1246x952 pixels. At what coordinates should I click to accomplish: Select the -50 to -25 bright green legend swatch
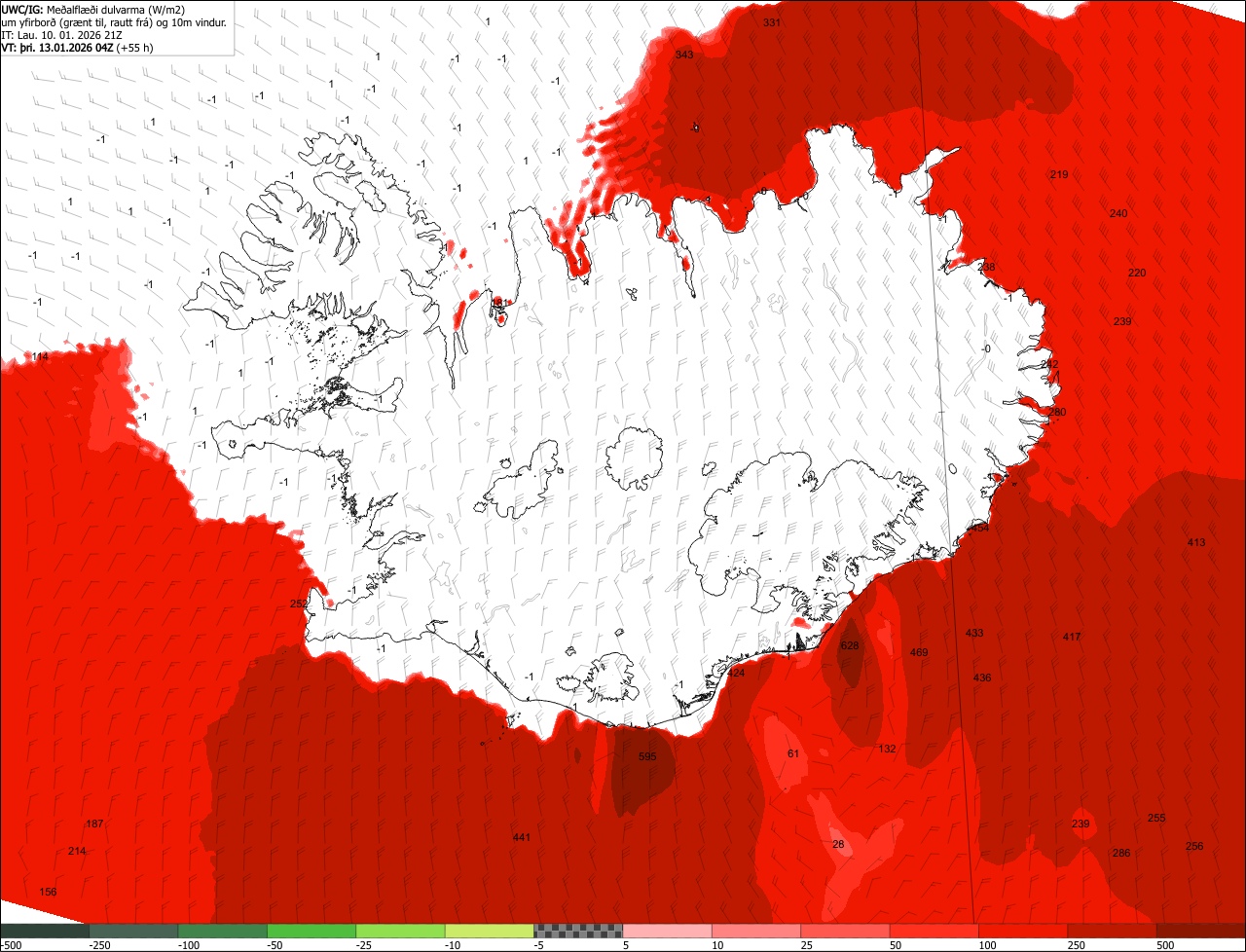pyautogui.click(x=311, y=931)
